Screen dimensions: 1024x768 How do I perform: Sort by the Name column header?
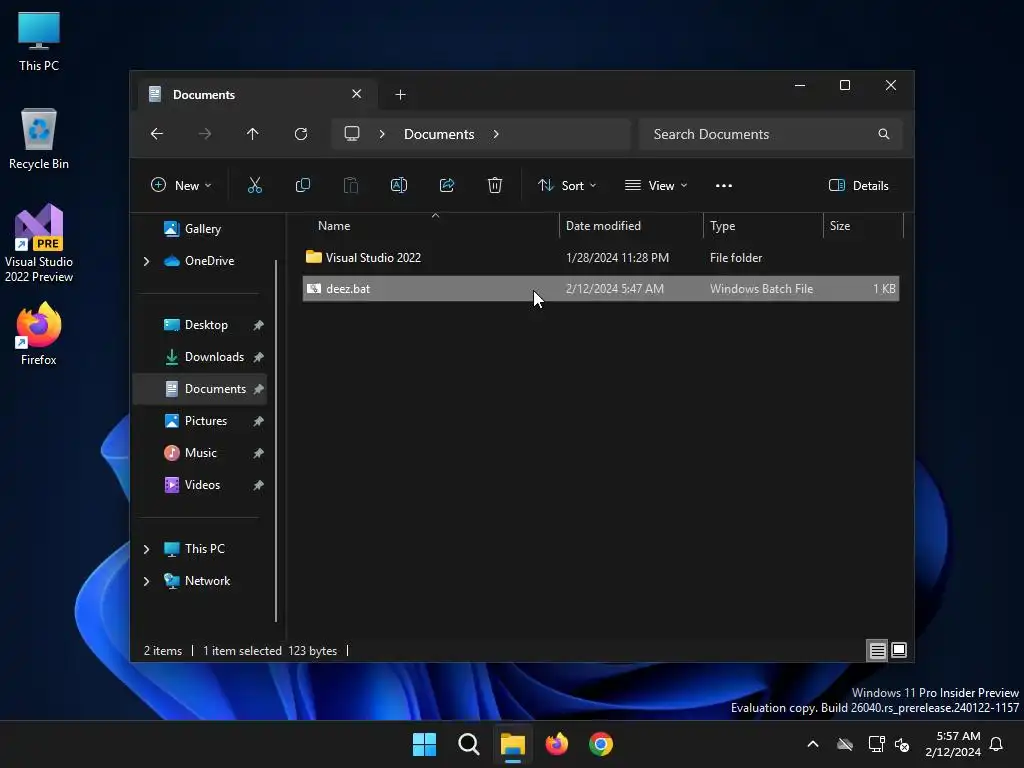(432, 226)
